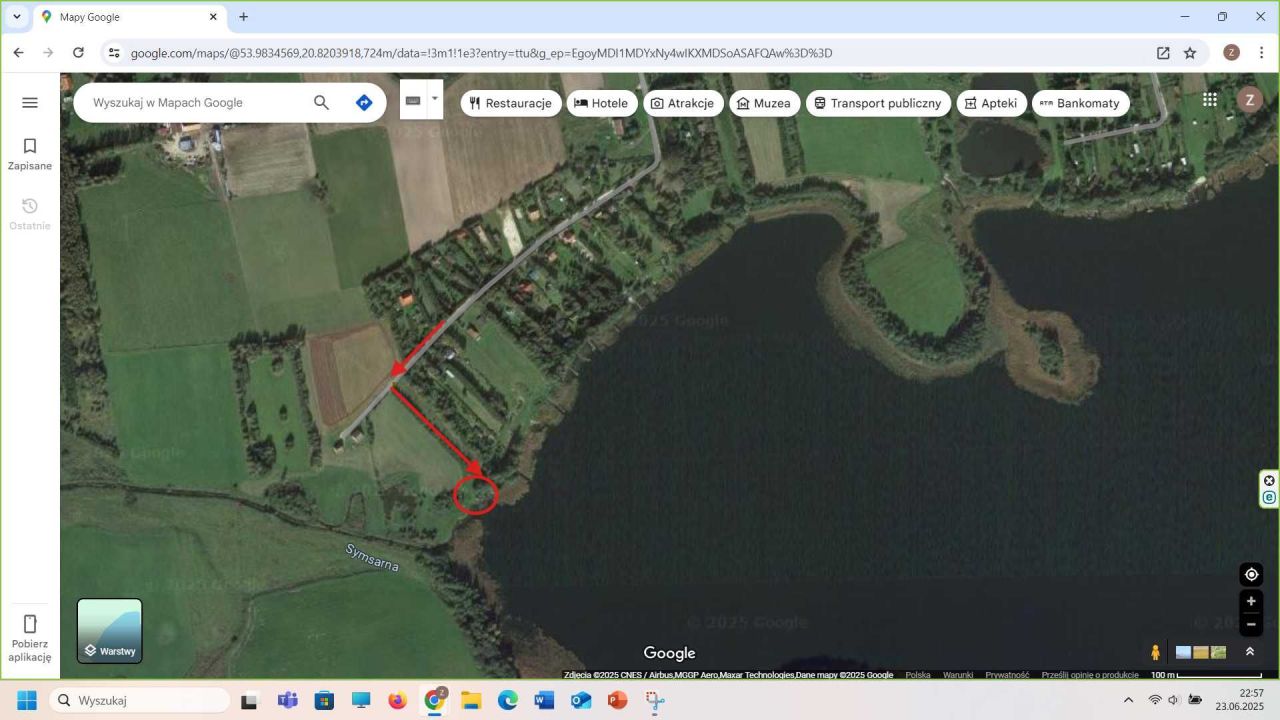This screenshot has height=720, width=1280.
Task: Click the magnifier search icon in Maps
Action: tap(321, 102)
